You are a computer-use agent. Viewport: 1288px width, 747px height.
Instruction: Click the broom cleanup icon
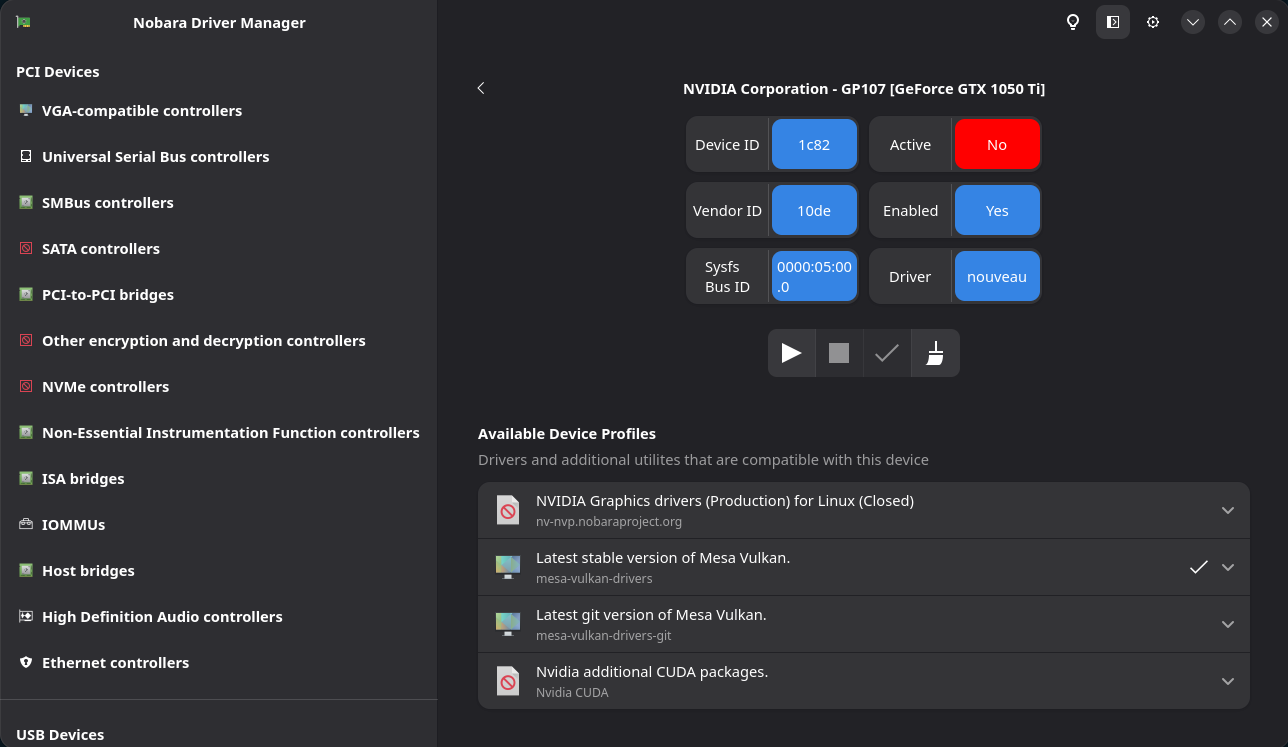coord(935,353)
